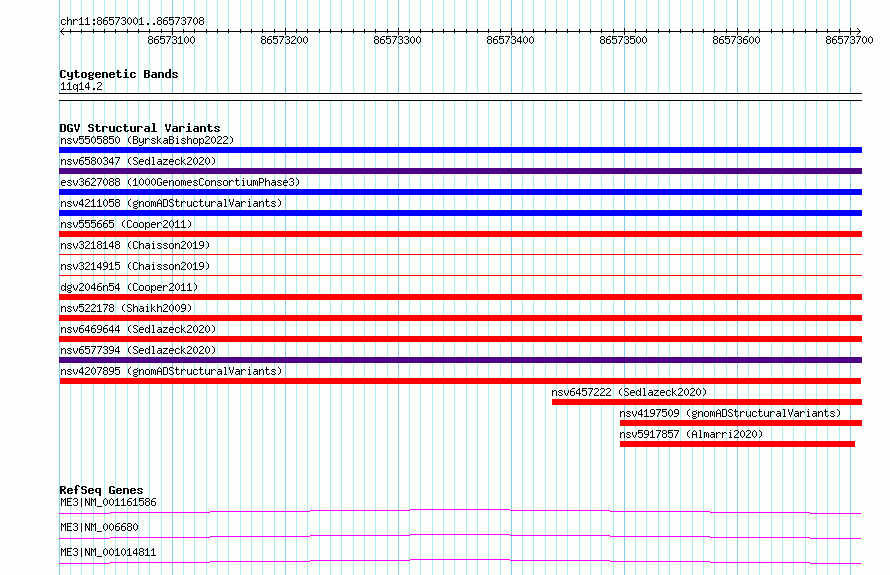Click the 86573600 ruler position
Image resolution: width=890 pixels, height=575 pixels.
tap(736, 40)
